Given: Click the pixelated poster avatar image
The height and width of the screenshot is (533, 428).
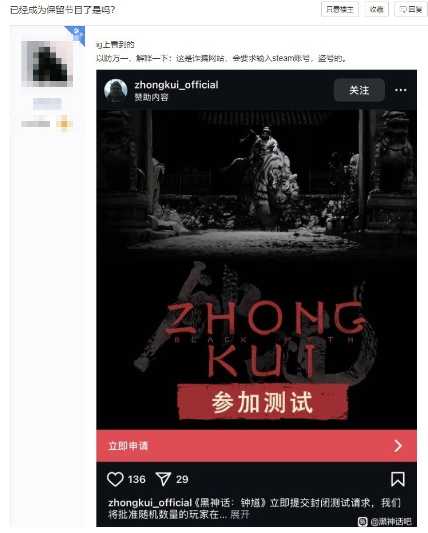Looking at the screenshot, I should pyautogui.click(x=47, y=64).
